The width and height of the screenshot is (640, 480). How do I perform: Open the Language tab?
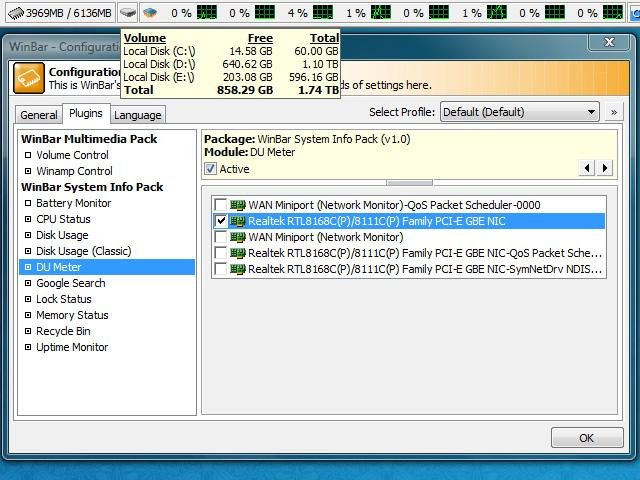pyautogui.click(x=138, y=115)
